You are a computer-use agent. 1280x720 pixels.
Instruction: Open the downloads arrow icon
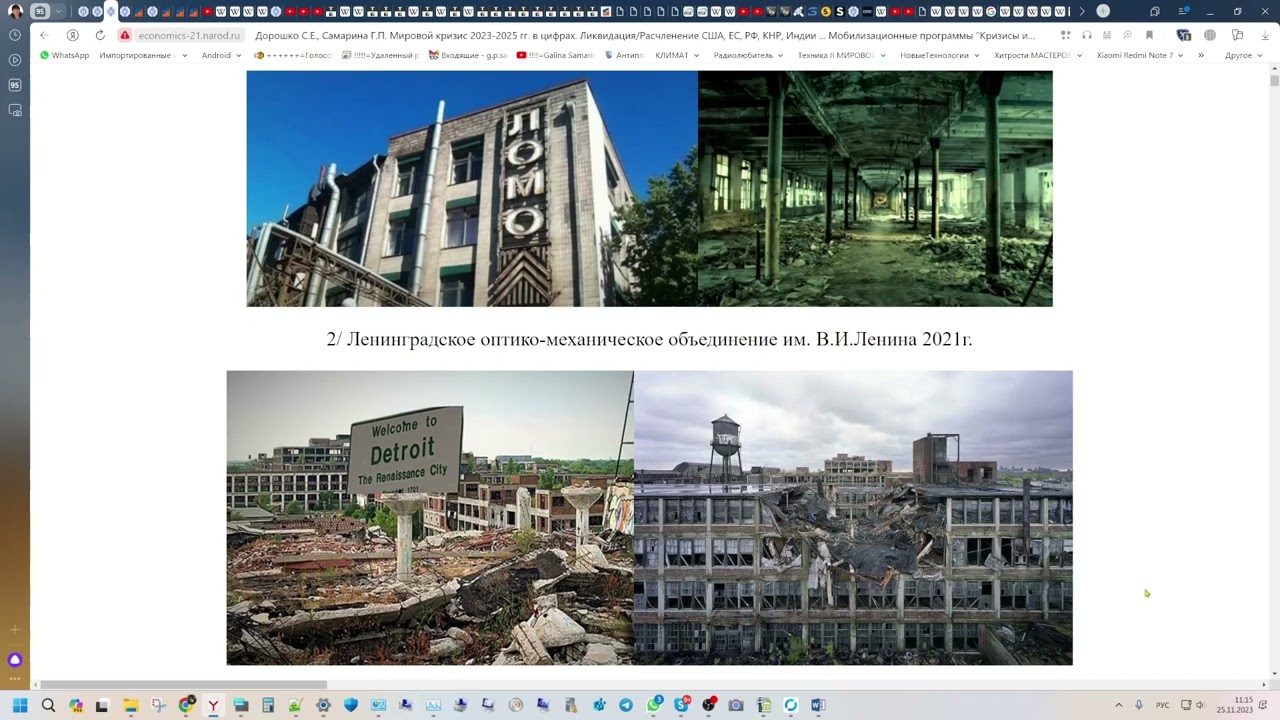point(1265,35)
